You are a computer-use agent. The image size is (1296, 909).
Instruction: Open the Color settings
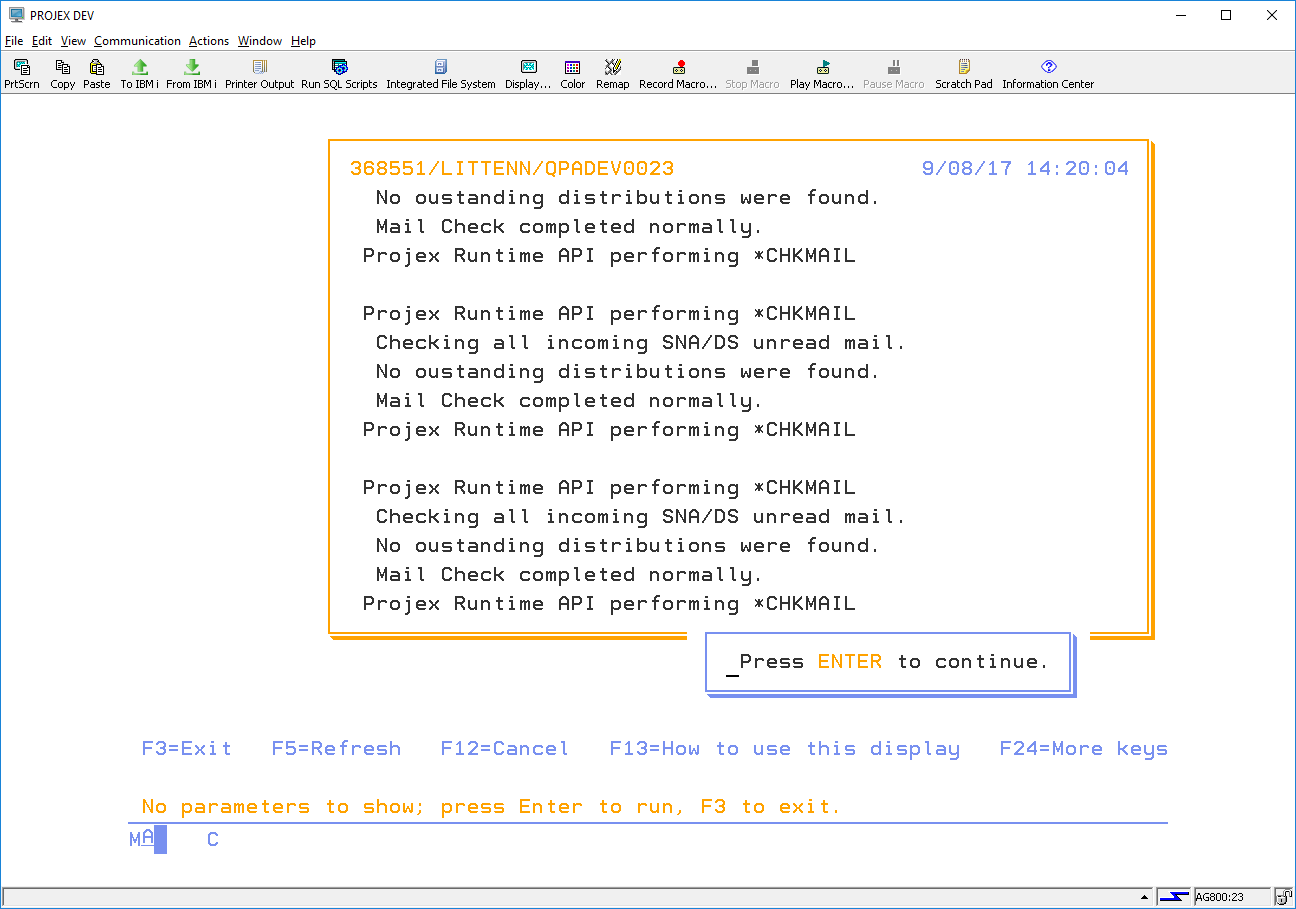tap(573, 74)
